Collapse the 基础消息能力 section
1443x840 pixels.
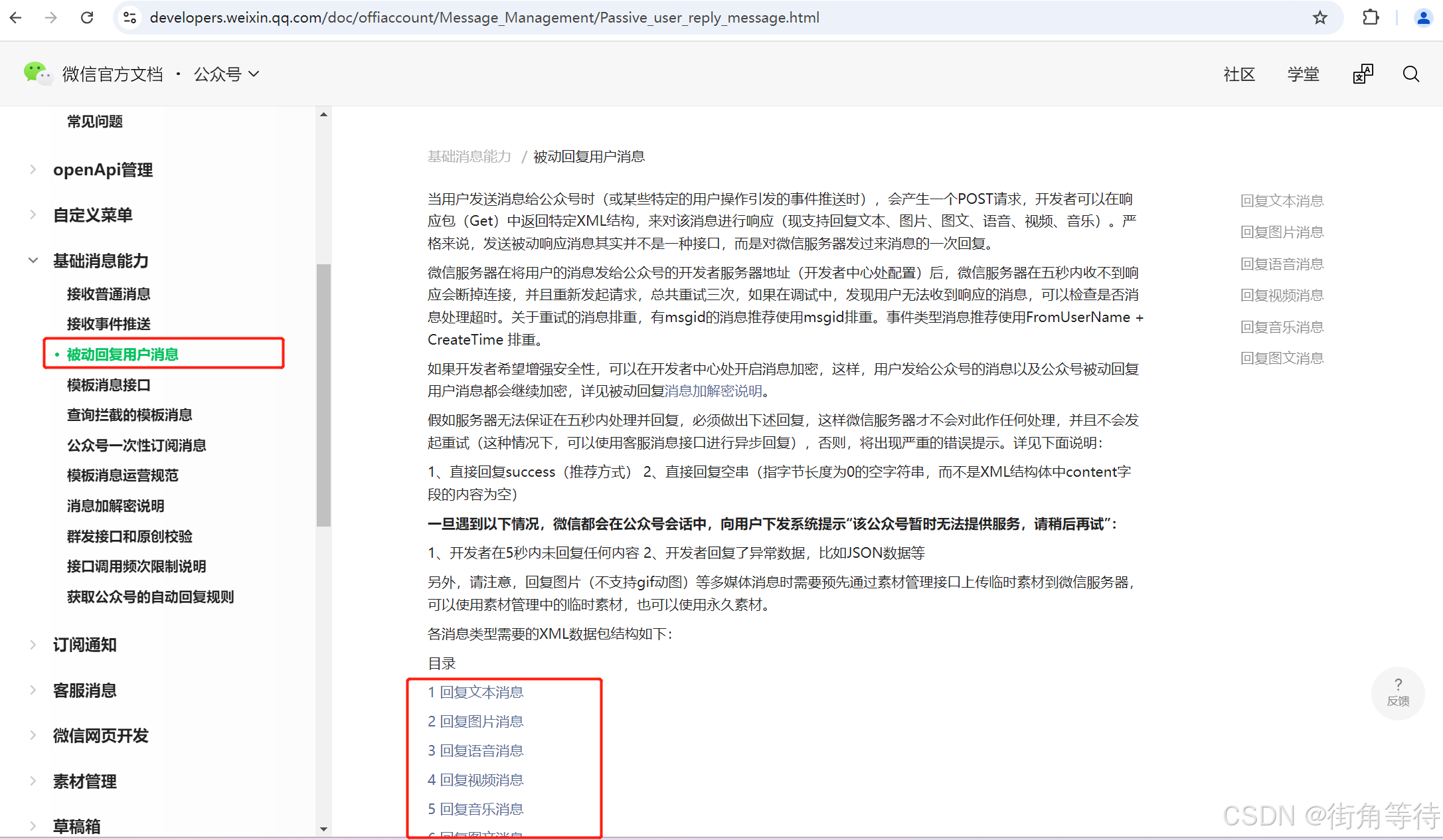33,261
